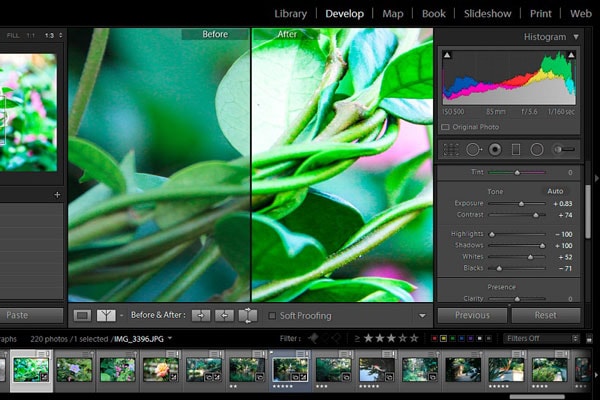Open navigator zoom ratio stepper
The height and width of the screenshot is (400, 600).
pos(60,35)
